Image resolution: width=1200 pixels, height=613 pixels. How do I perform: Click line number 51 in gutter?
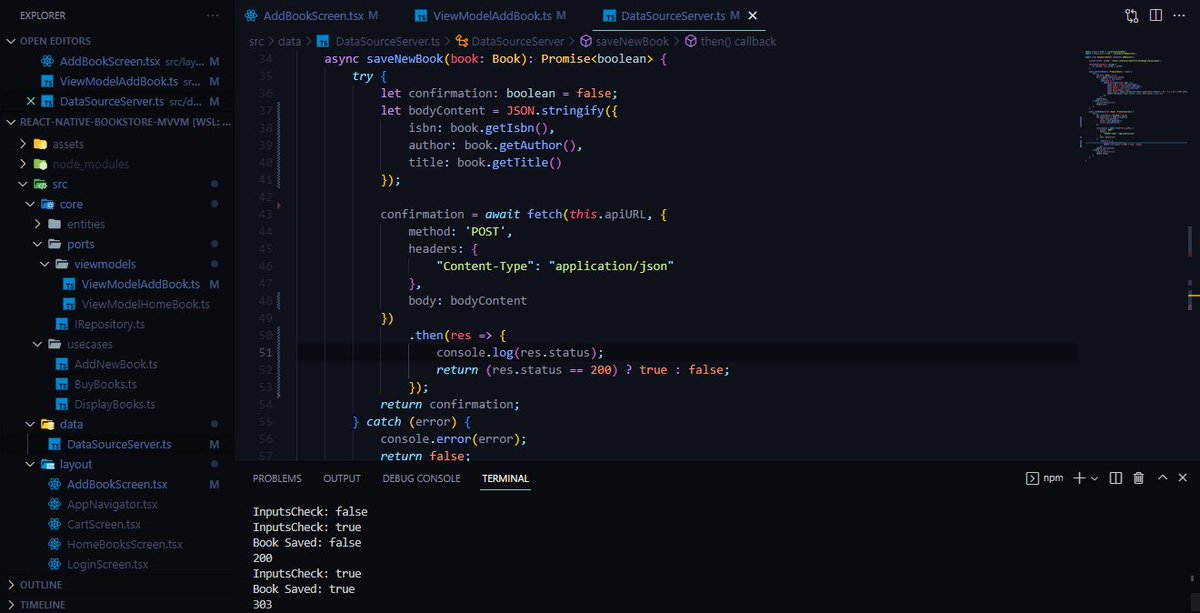(266, 352)
